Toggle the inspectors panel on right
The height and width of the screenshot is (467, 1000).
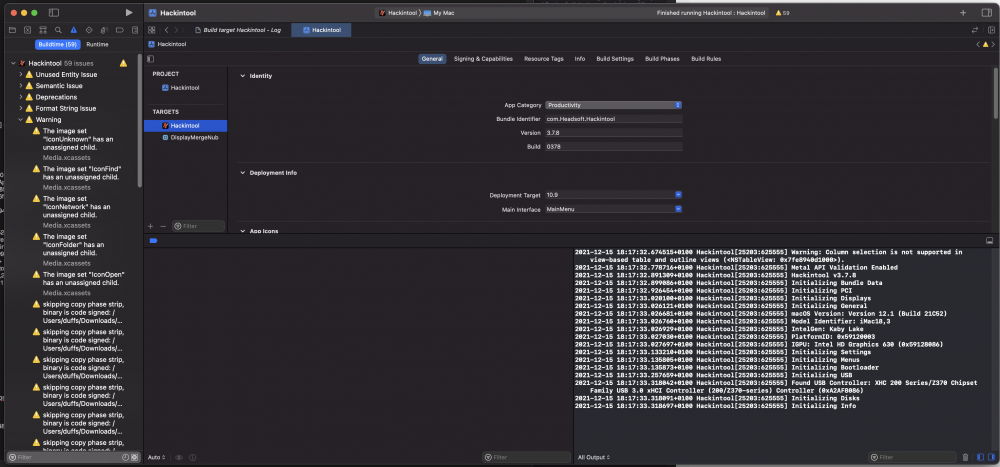point(987,13)
